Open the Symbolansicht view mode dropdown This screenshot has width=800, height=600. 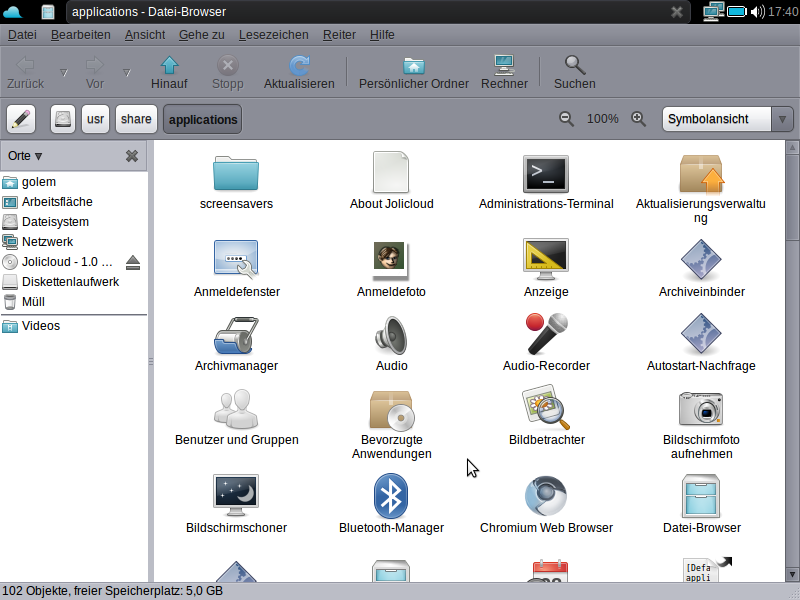(x=728, y=119)
